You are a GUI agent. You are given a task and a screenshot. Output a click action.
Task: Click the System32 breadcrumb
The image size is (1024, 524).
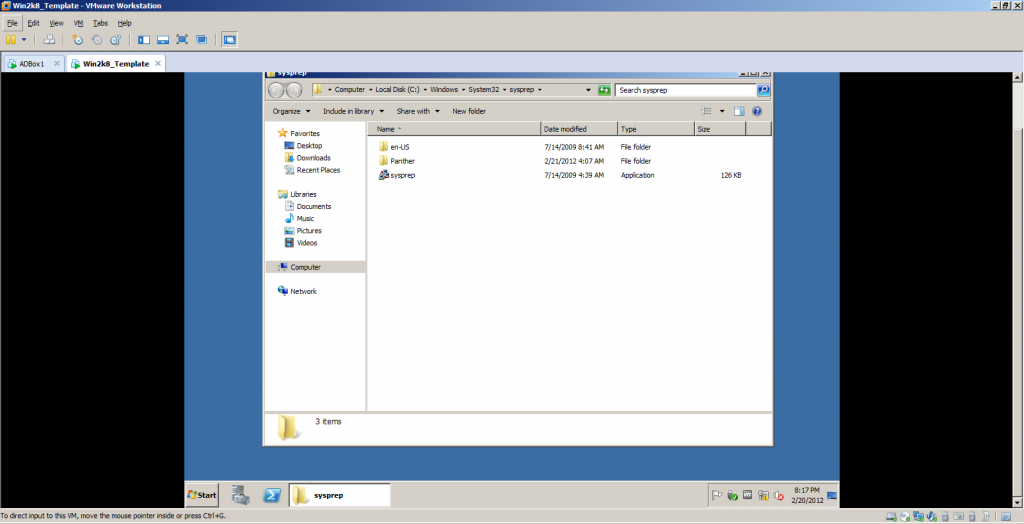(x=483, y=90)
